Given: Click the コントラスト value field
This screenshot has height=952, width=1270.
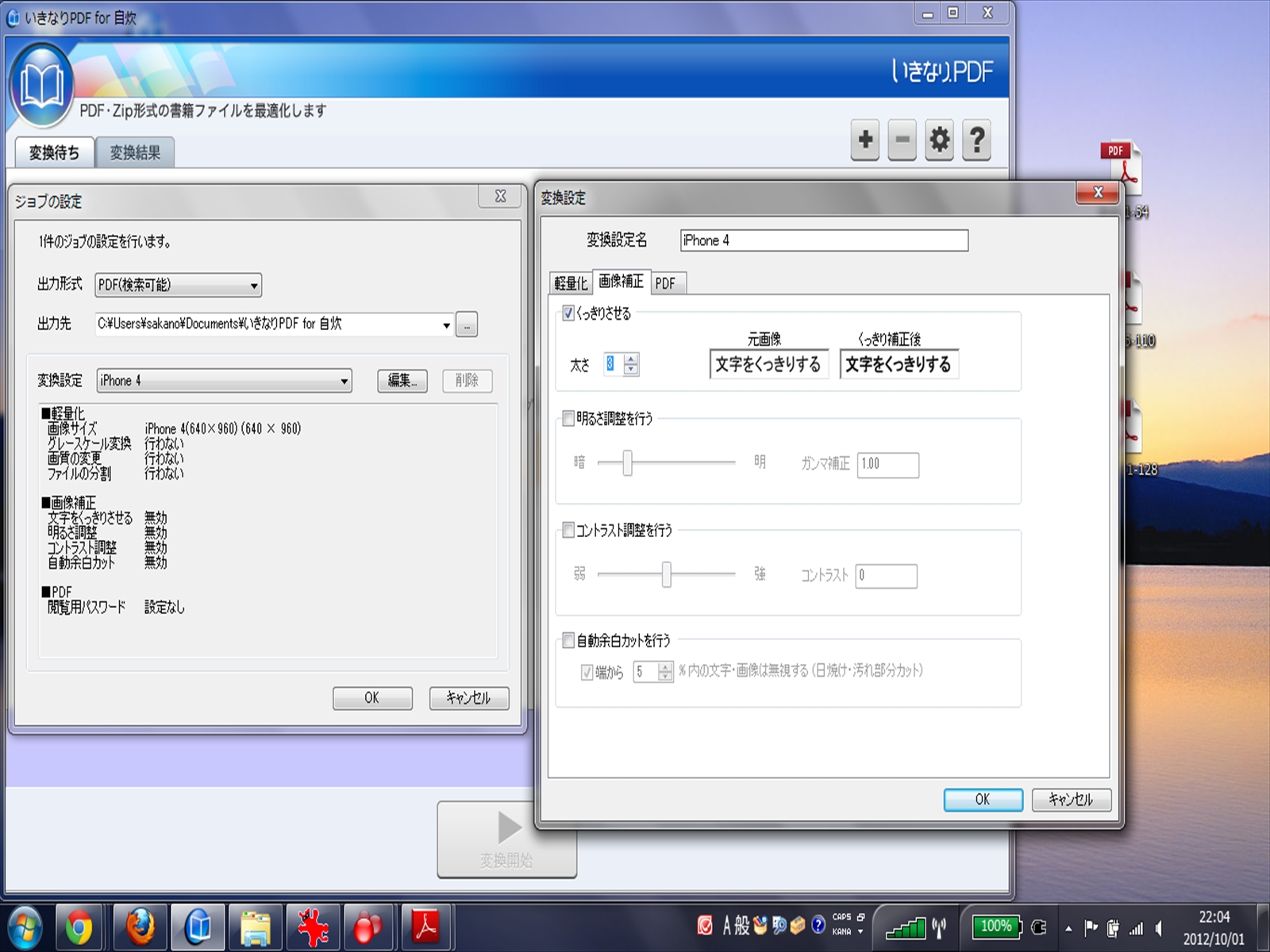Looking at the screenshot, I should (x=887, y=576).
